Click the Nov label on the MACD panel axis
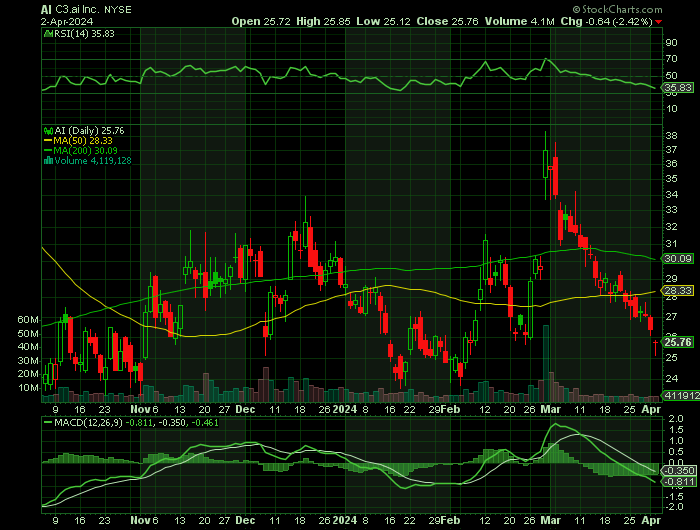Viewport: 700px width, 530px height. pos(140,521)
